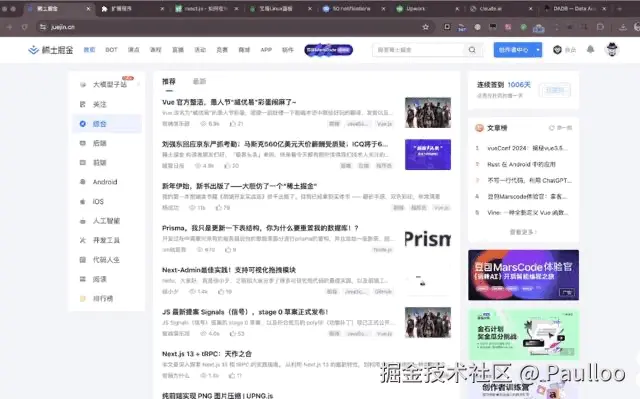Bookmark this page with the star icon
Viewport: 640px width, 399px height.
[x=426, y=27]
